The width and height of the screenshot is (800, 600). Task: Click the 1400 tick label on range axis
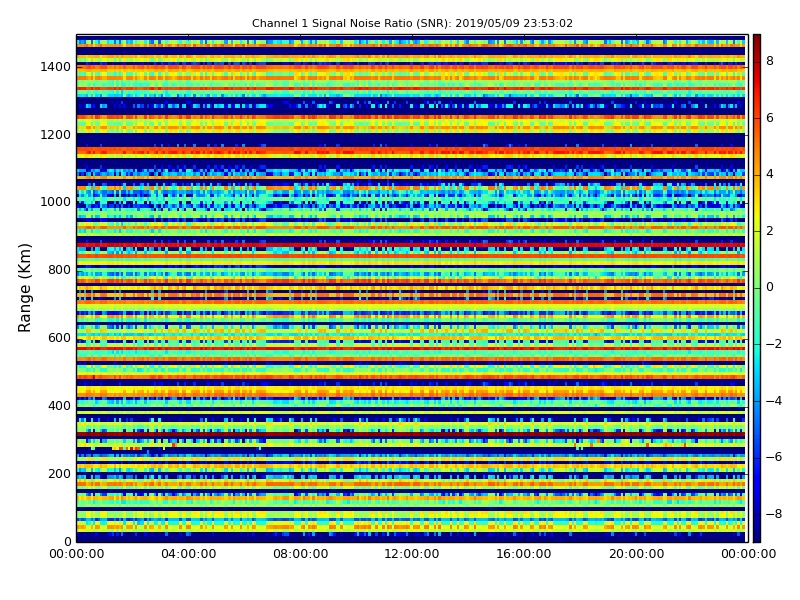[x=56, y=67]
